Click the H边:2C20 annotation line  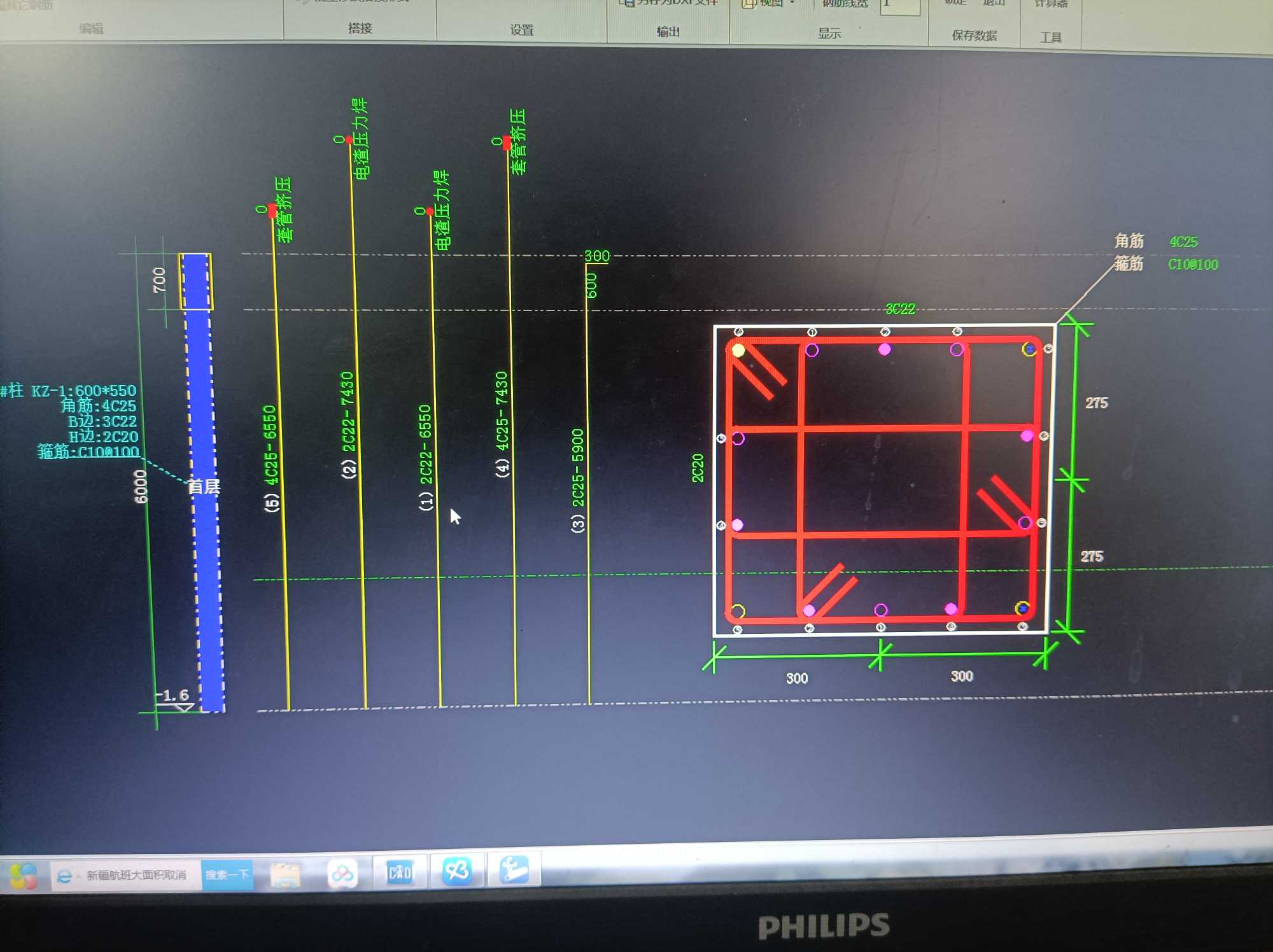pos(103,437)
